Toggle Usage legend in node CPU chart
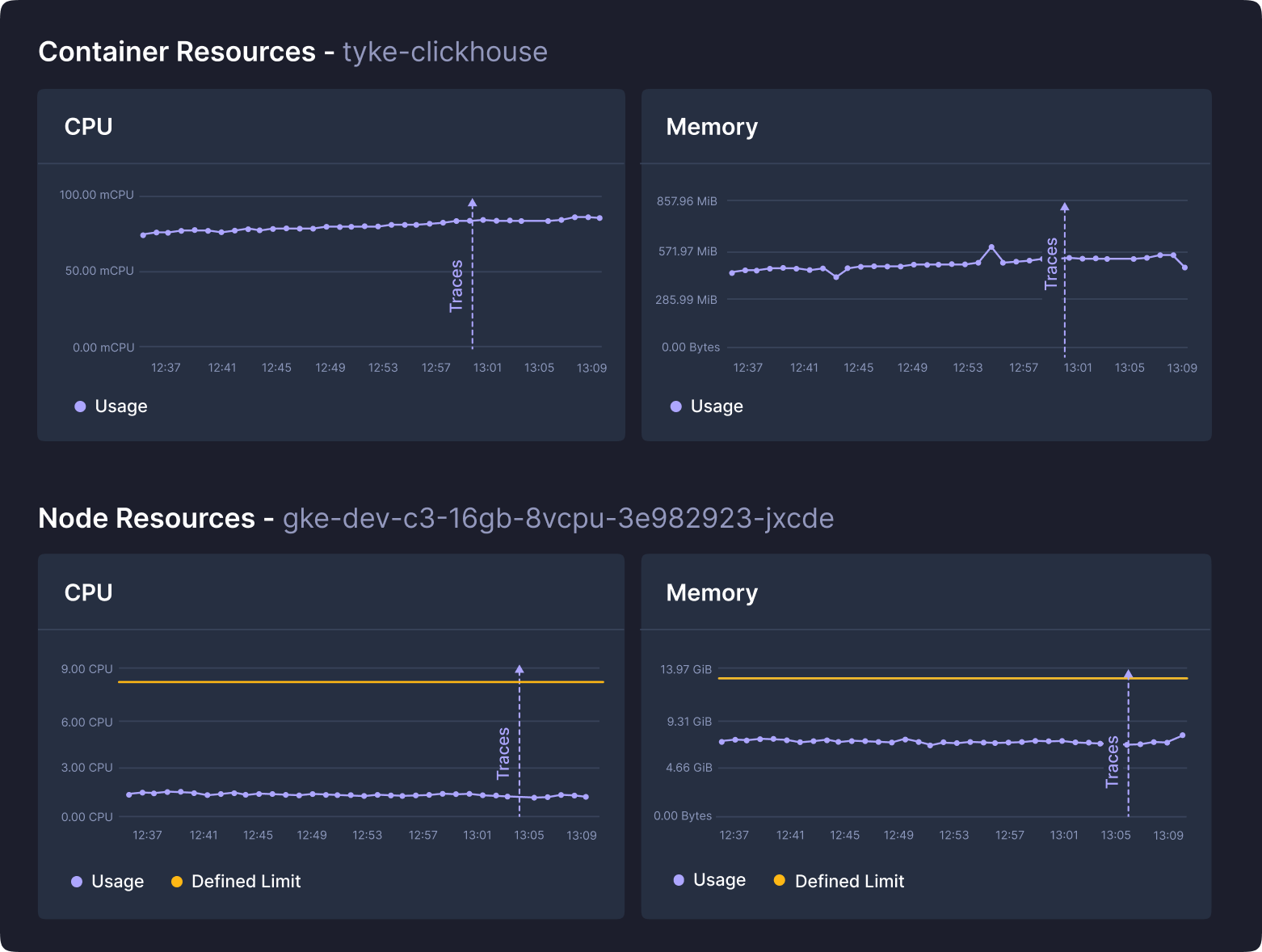This screenshot has width=1262, height=952. click(107, 882)
